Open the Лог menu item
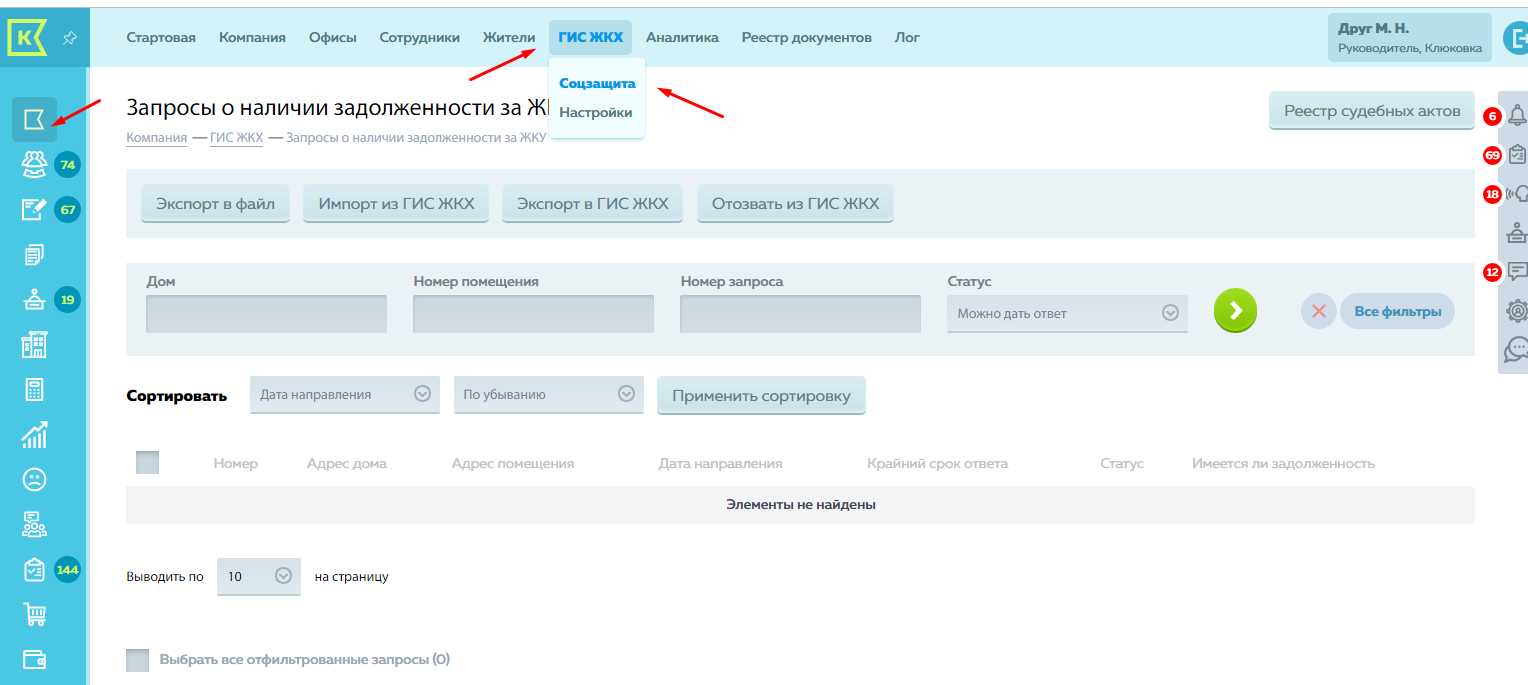Image resolution: width=1528 pixels, height=685 pixels. click(x=907, y=37)
